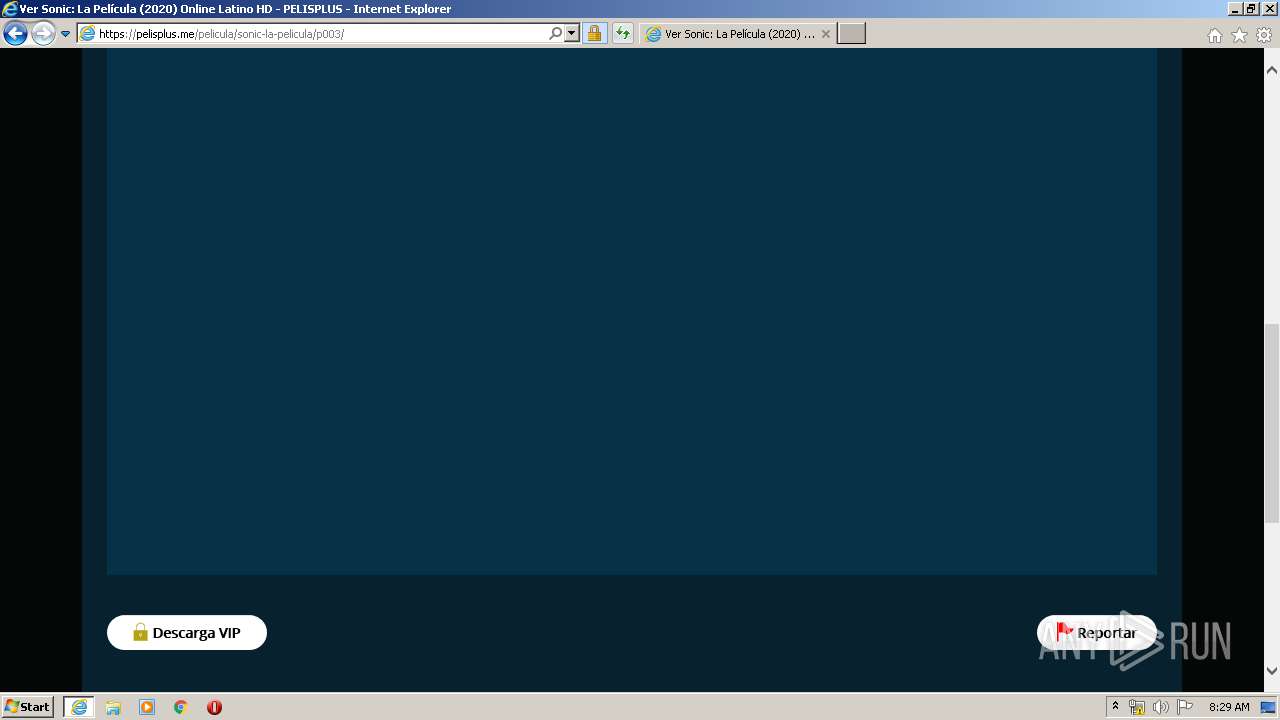
Task: Open the Windows Start menu
Action: [x=28, y=707]
